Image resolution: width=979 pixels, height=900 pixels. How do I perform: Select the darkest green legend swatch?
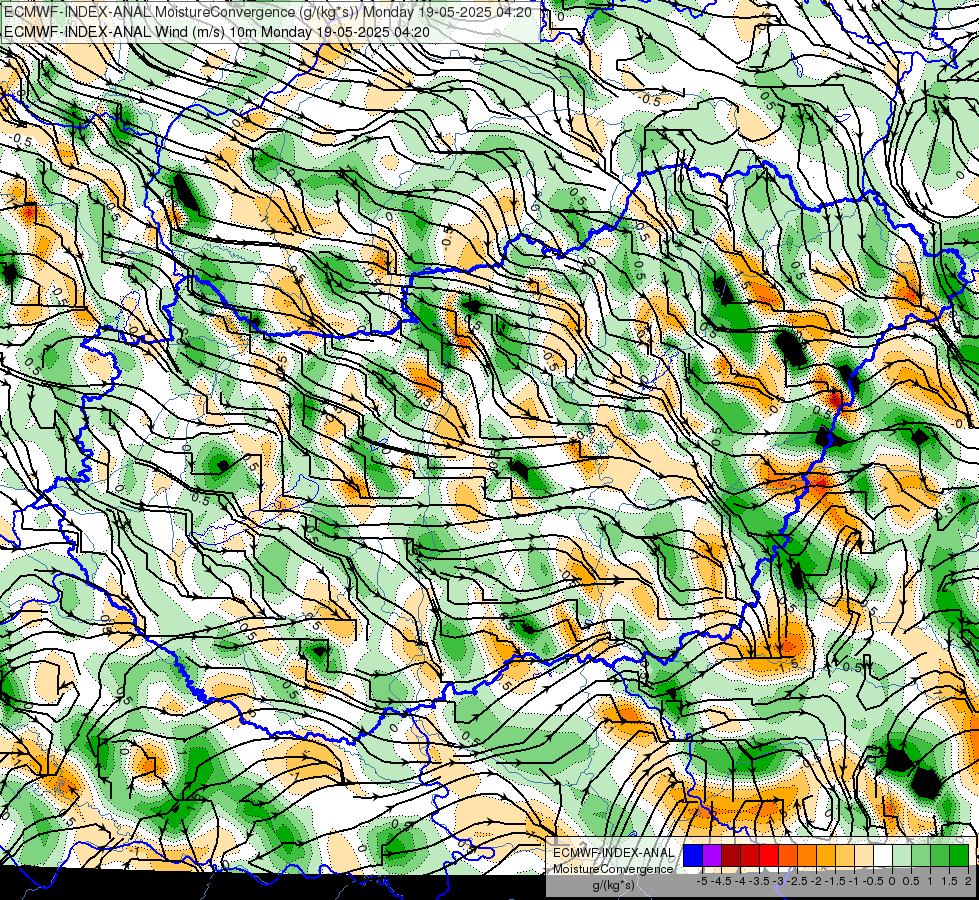point(959,856)
